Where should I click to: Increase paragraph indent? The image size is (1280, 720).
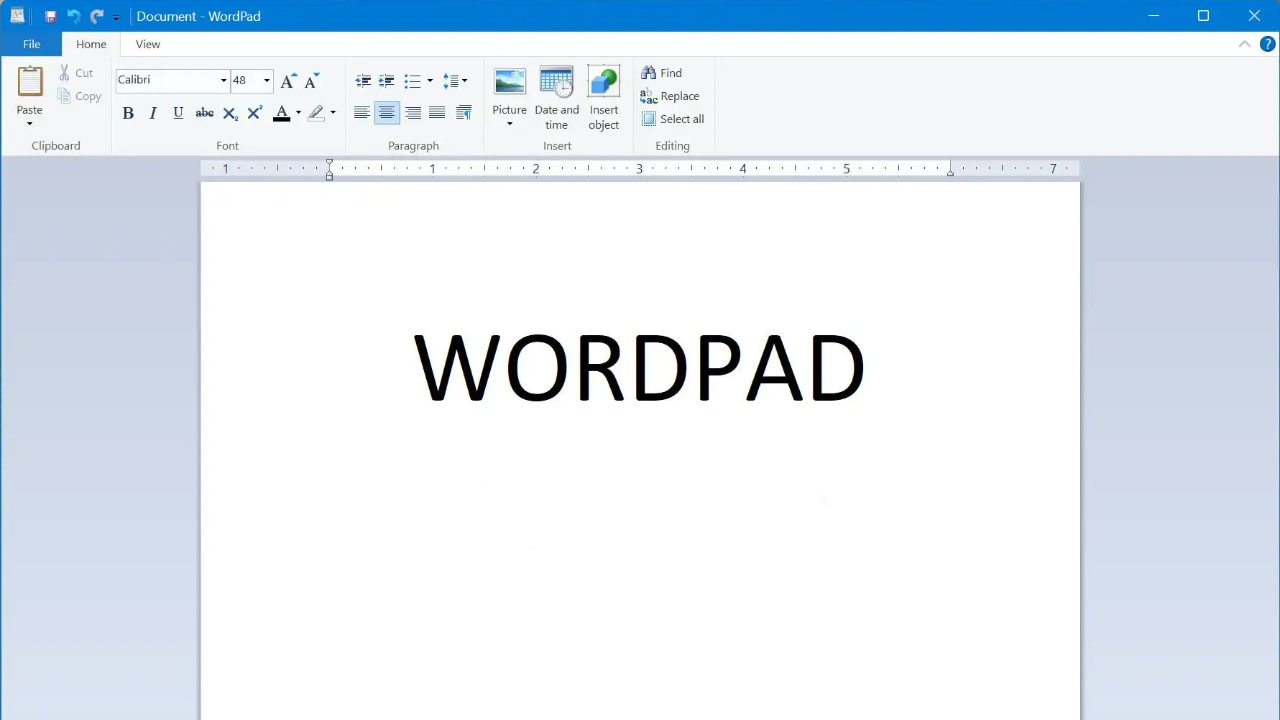(x=386, y=81)
